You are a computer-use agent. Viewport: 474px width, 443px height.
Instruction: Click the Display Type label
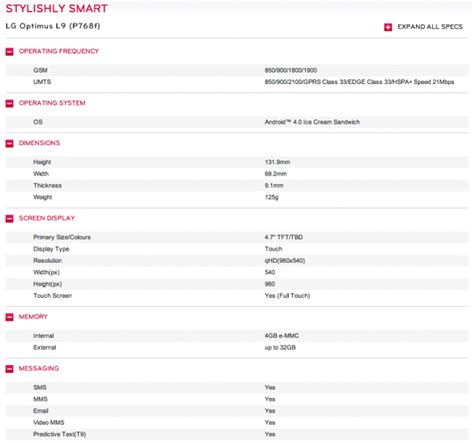pos(51,249)
